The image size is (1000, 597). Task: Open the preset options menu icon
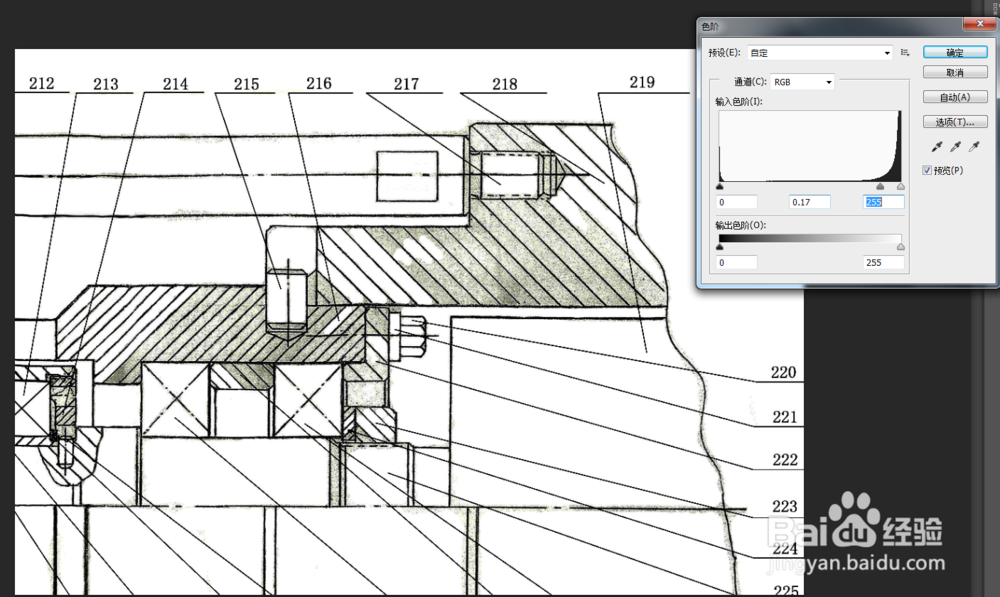(905, 52)
